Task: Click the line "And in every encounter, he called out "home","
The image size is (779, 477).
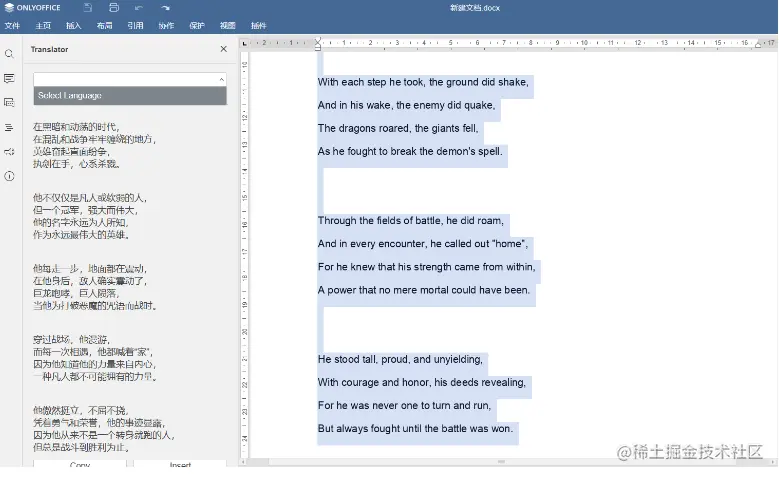Action: 423,244
